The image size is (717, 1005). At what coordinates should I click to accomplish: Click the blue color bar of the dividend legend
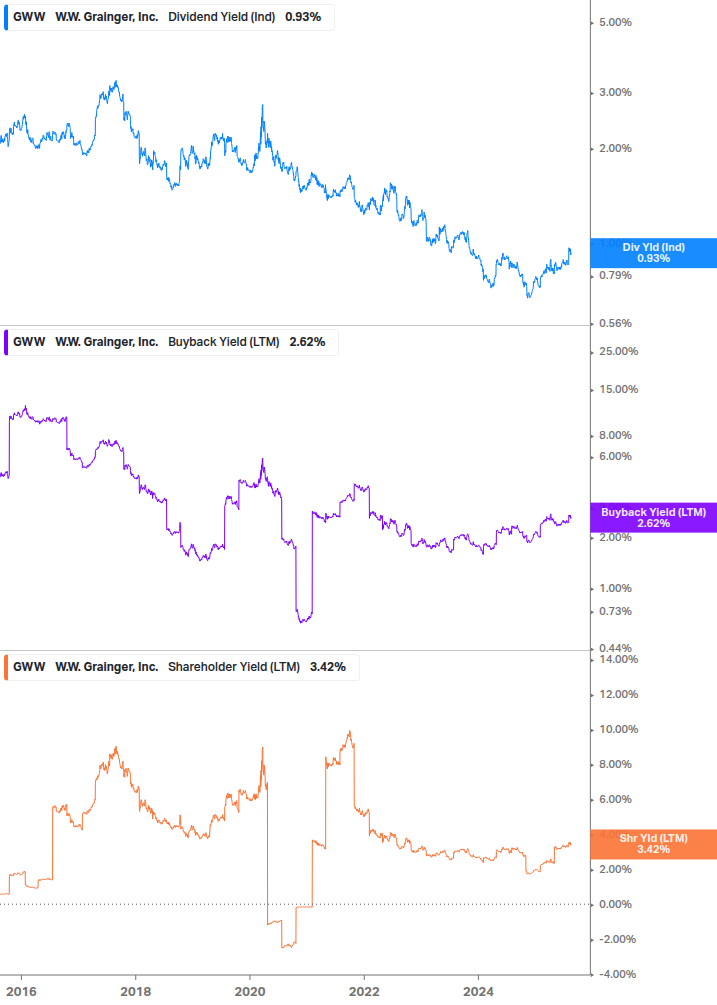click(6, 17)
